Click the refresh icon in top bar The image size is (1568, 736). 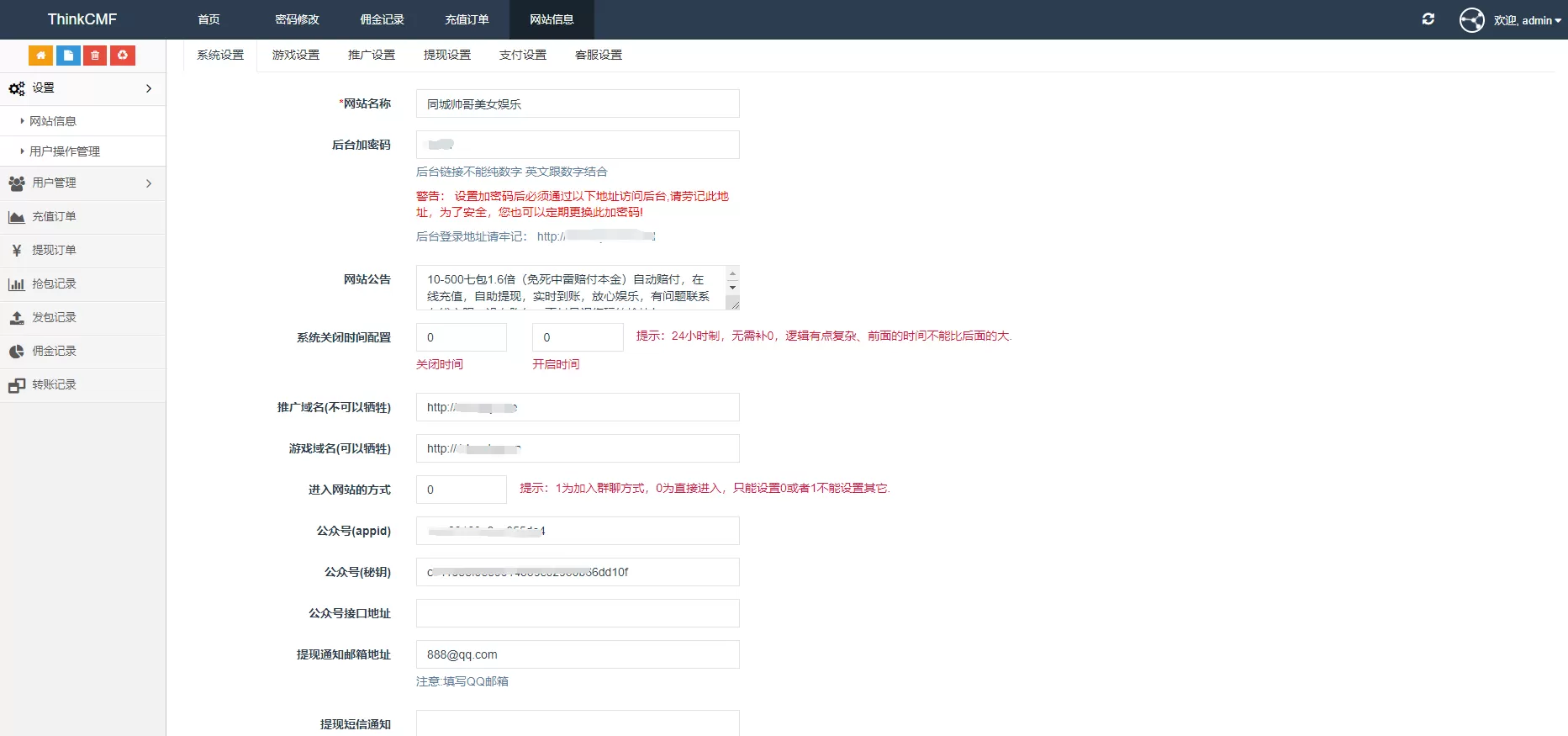pos(1428,19)
